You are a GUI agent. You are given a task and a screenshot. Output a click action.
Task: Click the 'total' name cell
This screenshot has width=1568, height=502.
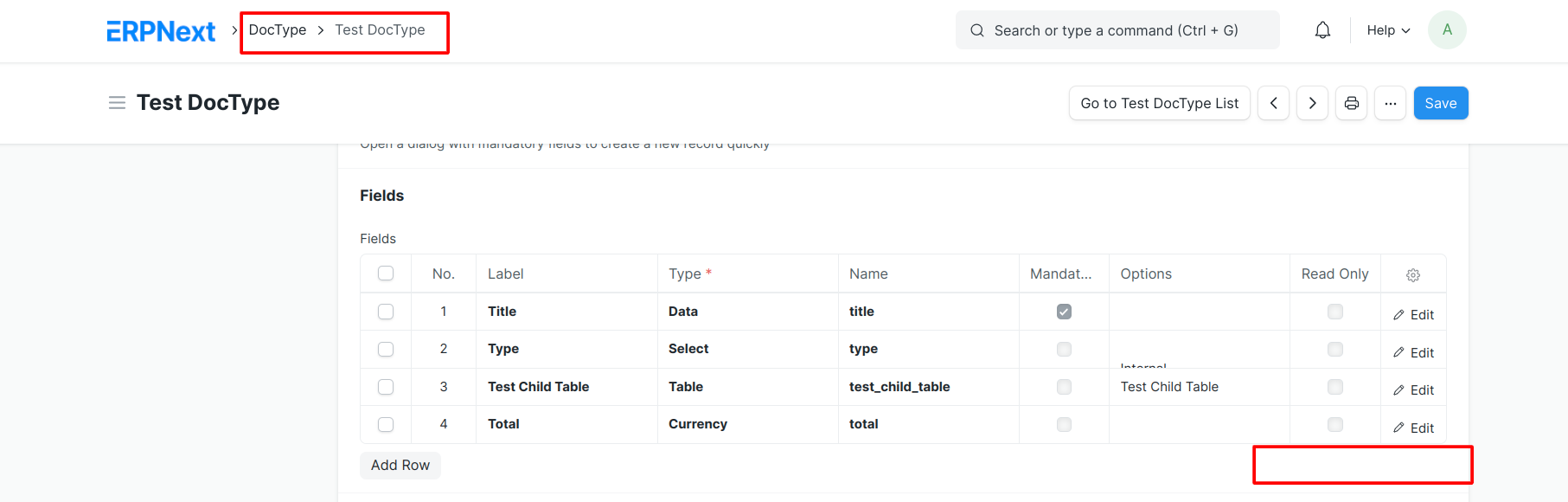click(929, 424)
